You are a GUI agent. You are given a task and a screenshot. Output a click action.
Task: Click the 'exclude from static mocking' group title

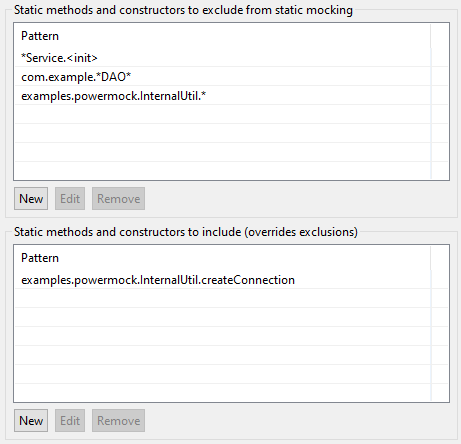(x=183, y=10)
